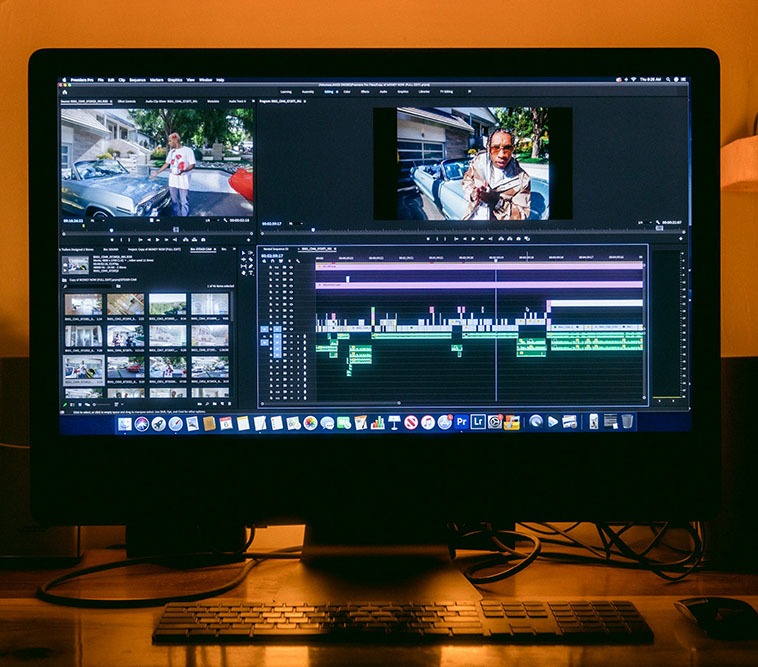Switch to the Nested Sequence 03 timeline tab
The image size is (758, 667).
276,249
